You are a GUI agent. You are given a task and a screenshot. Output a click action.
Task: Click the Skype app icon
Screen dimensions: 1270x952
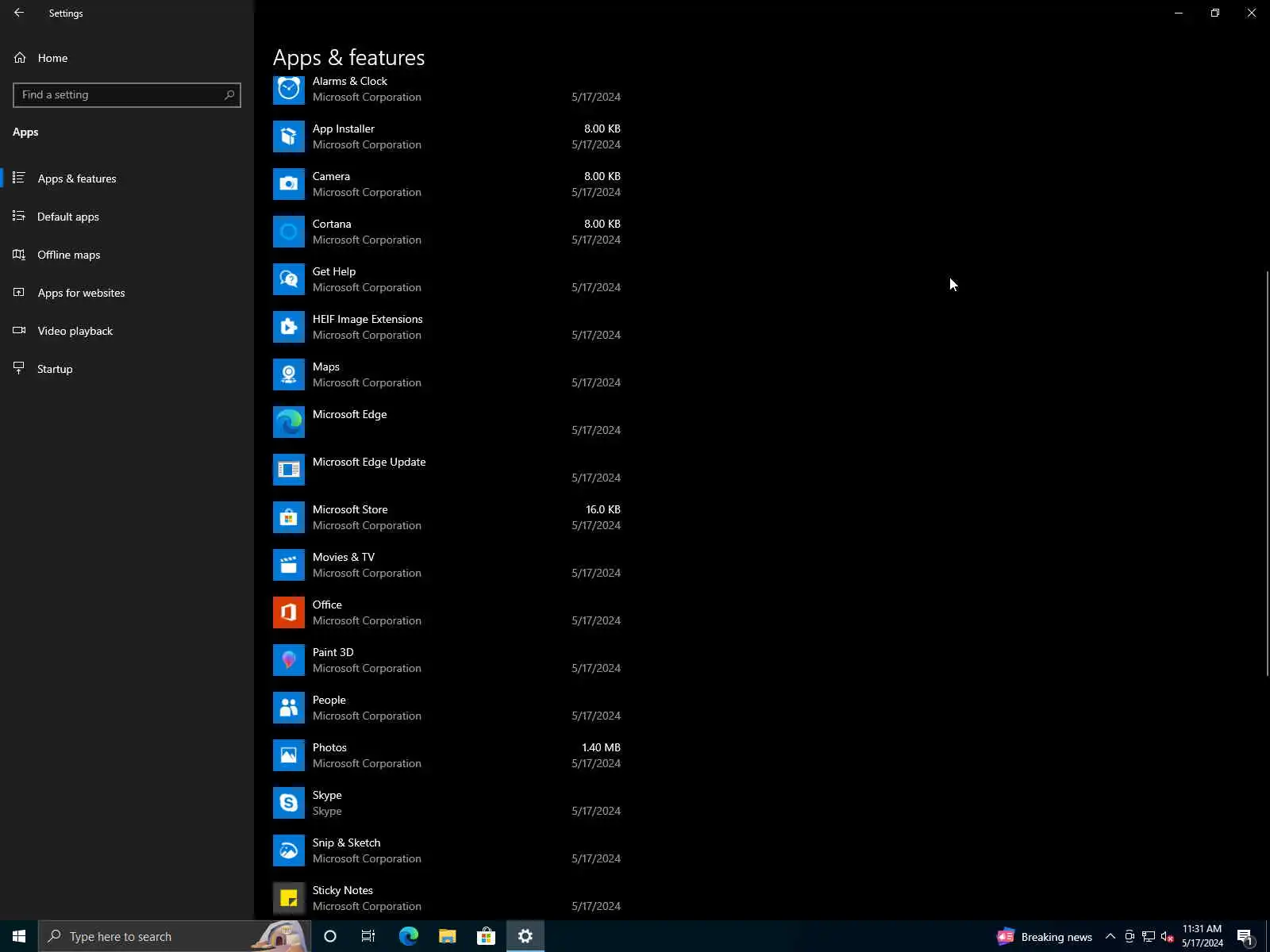pos(289,803)
